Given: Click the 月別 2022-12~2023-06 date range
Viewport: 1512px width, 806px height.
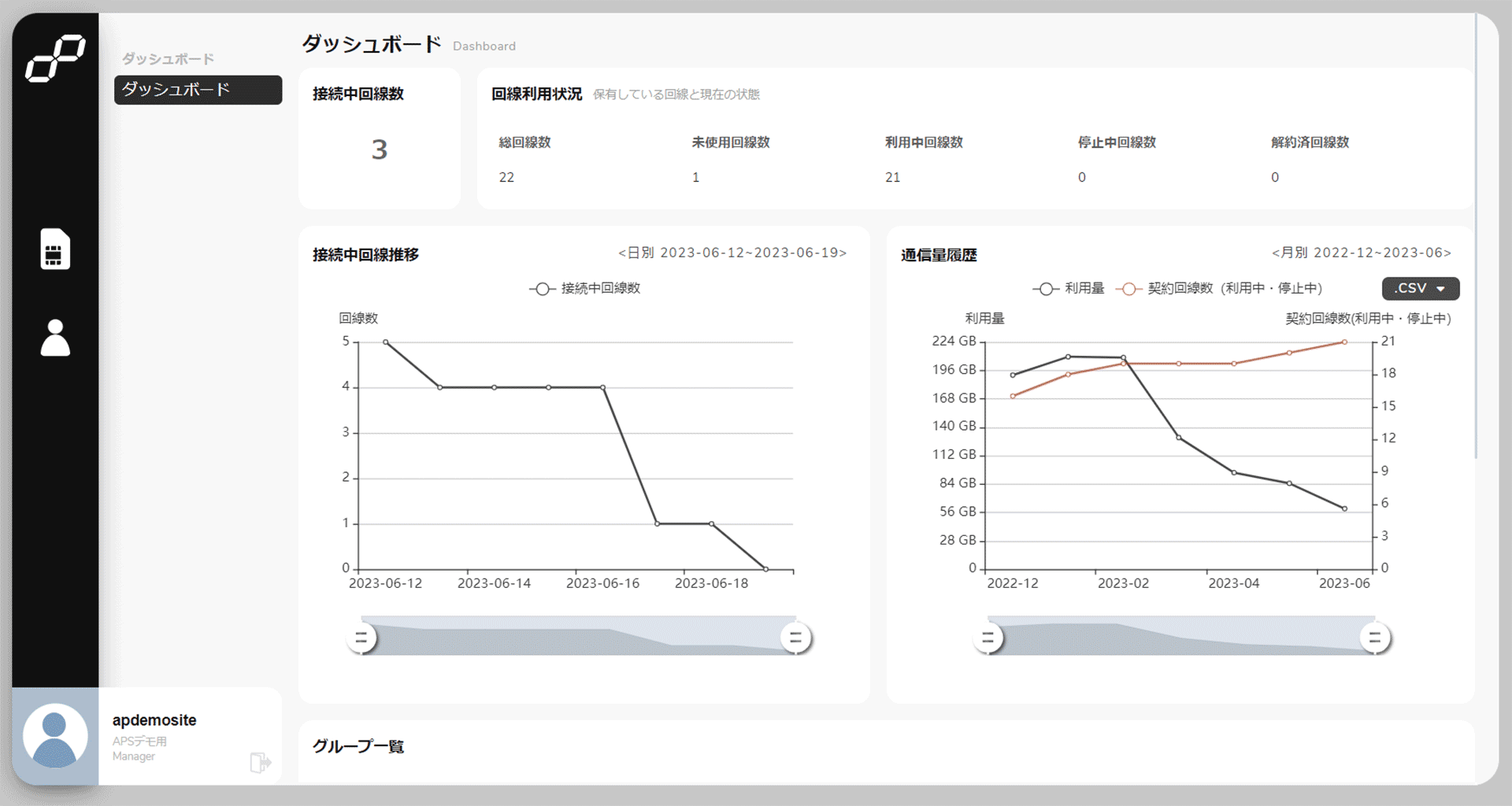Looking at the screenshot, I should (1362, 253).
